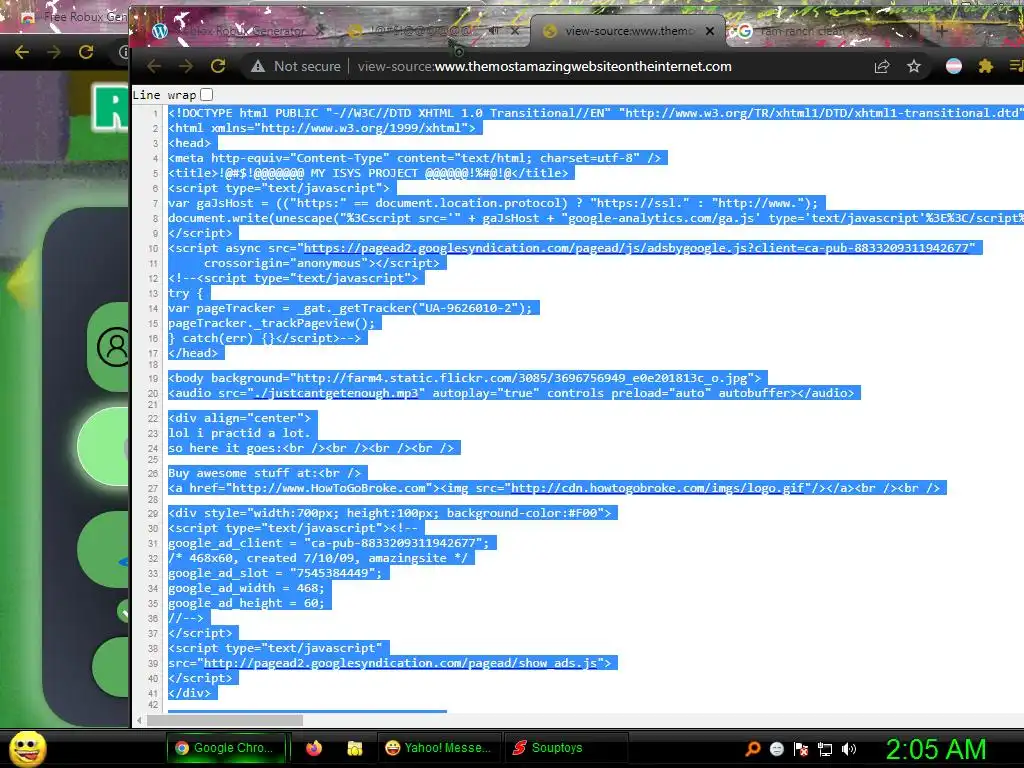The height and width of the screenshot is (768, 1024).
Task: Reload the view-source page
Action: click(218, 66)
